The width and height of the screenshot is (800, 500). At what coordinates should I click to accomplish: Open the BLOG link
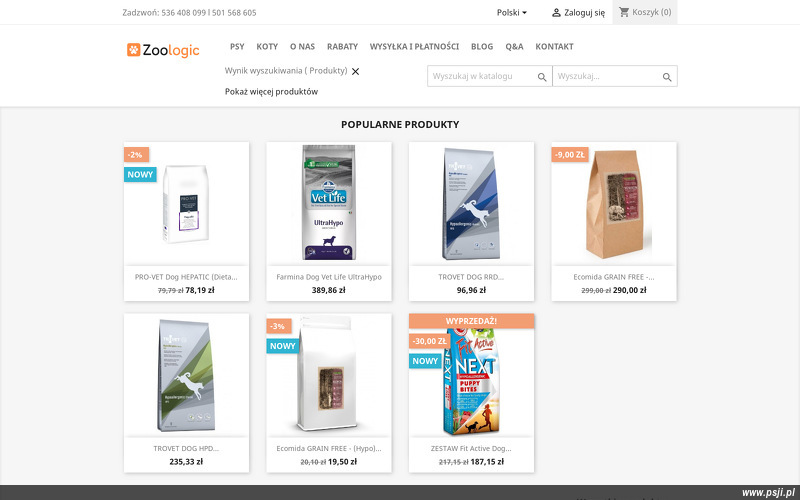click(x=482, y=46)
